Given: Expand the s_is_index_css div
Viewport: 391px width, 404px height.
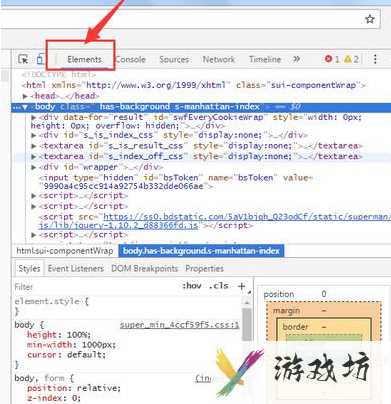Looking at the screenshot, I should click(x=34, y=135).
